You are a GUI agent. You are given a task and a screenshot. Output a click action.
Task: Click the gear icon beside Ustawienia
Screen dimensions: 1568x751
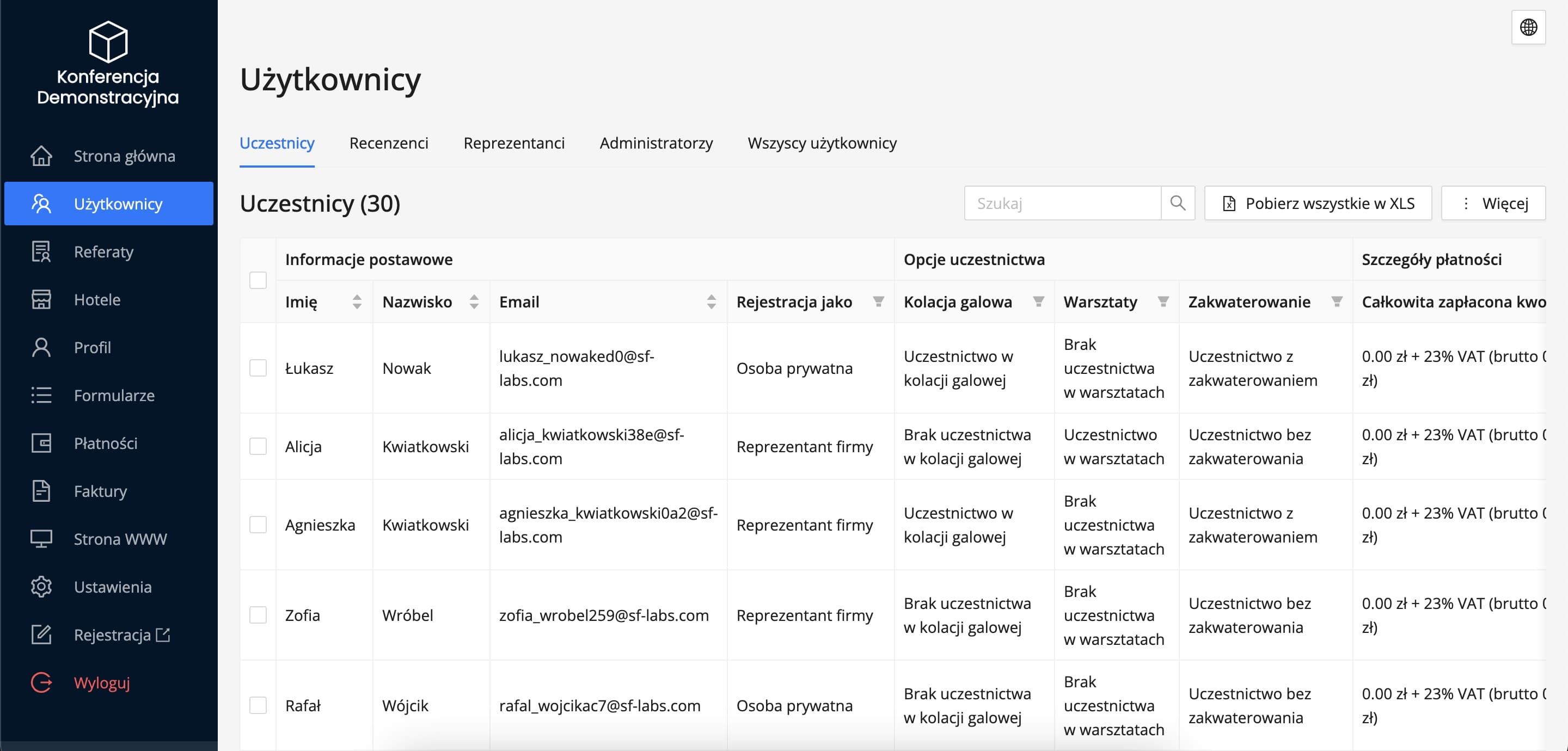[41, 587]
